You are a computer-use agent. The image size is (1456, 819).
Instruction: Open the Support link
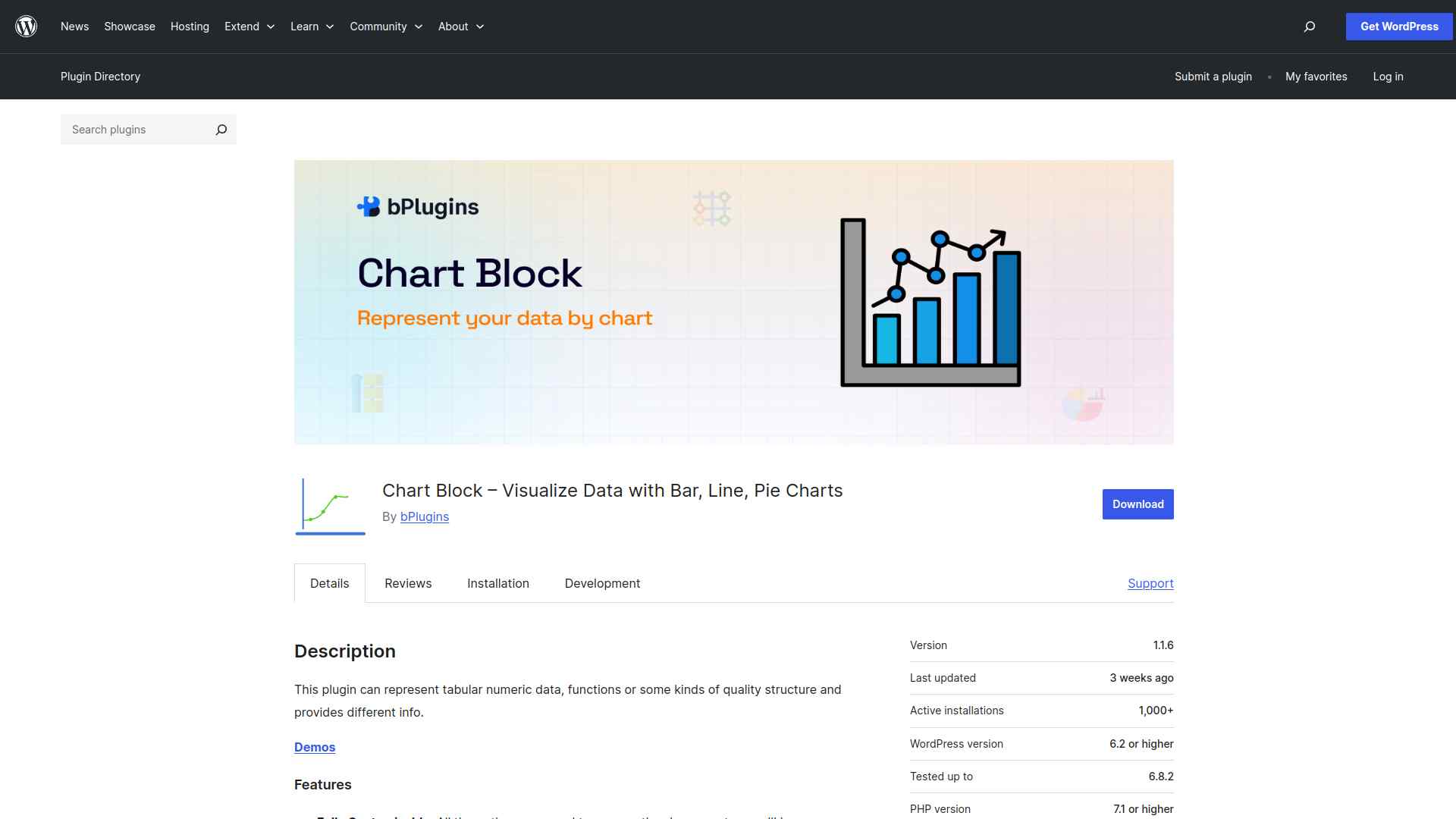point(1150,583)
